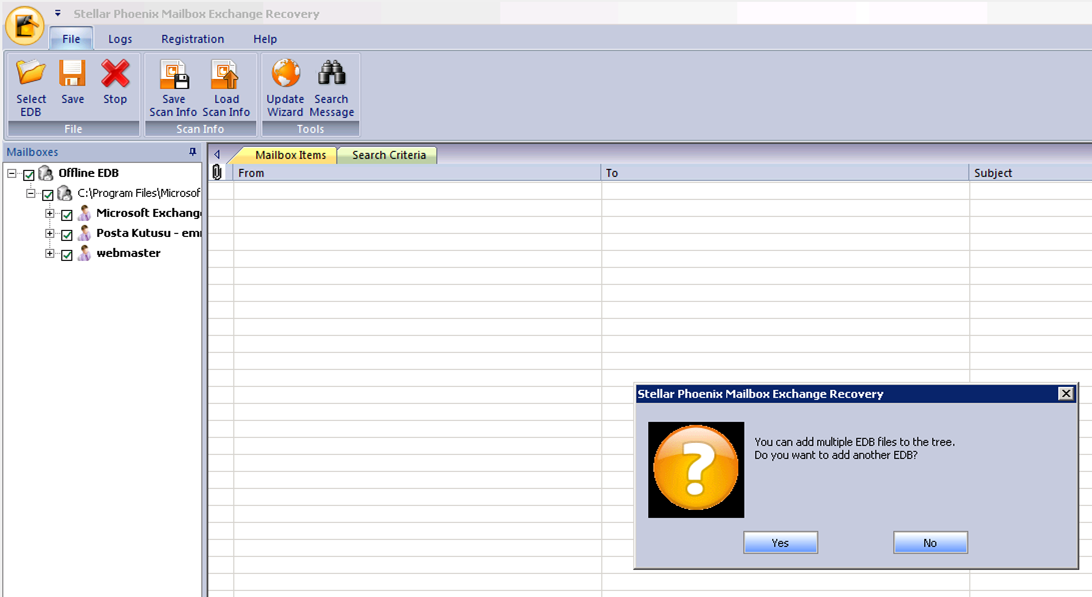Collapse the Offline EDB tree node
This screenshot has height=597, width=1092.
click(x=12, y=173)
